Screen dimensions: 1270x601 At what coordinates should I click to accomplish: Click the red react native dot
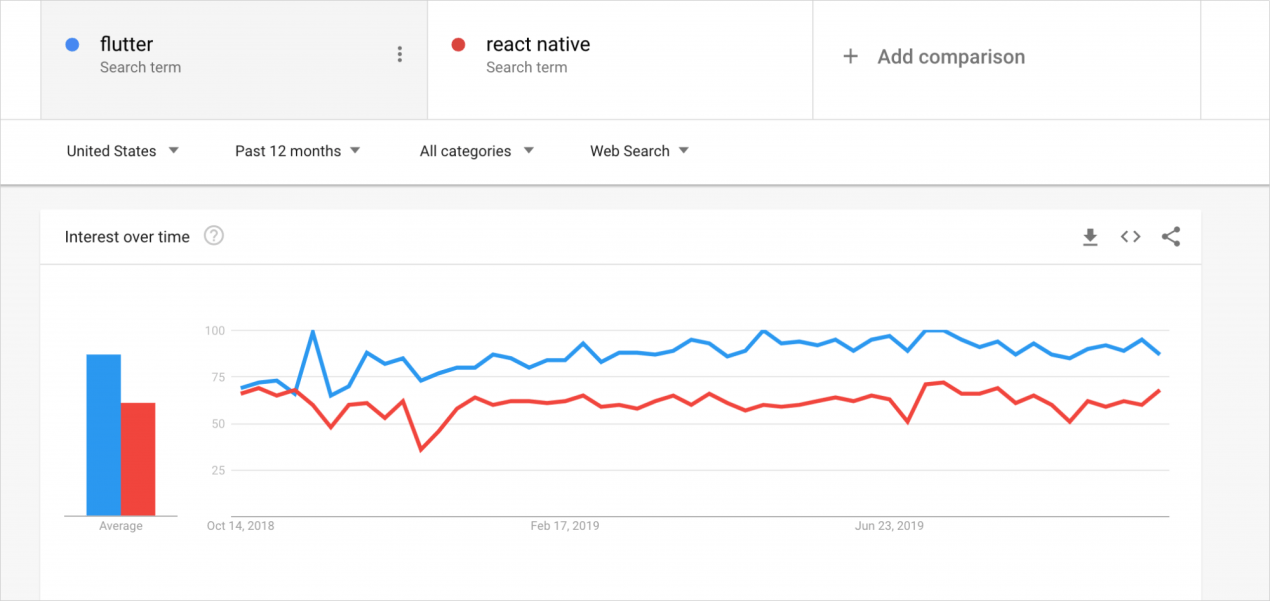(458, 45)
